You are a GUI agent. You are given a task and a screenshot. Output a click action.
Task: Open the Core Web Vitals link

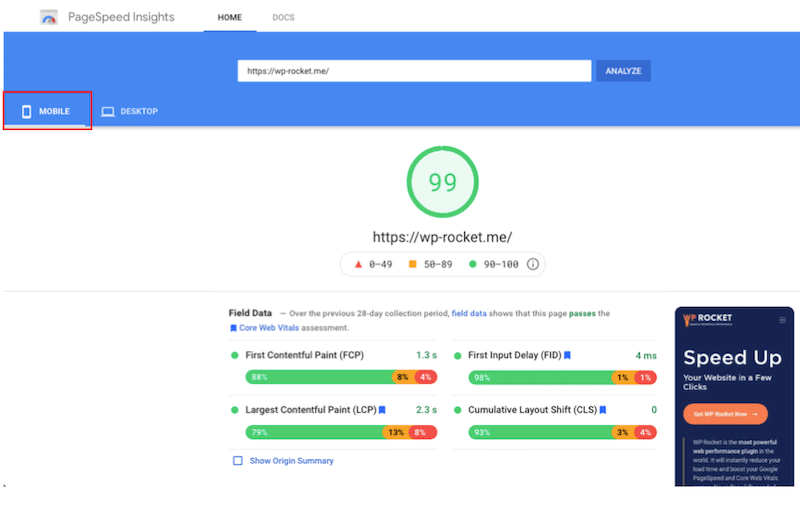269,327
